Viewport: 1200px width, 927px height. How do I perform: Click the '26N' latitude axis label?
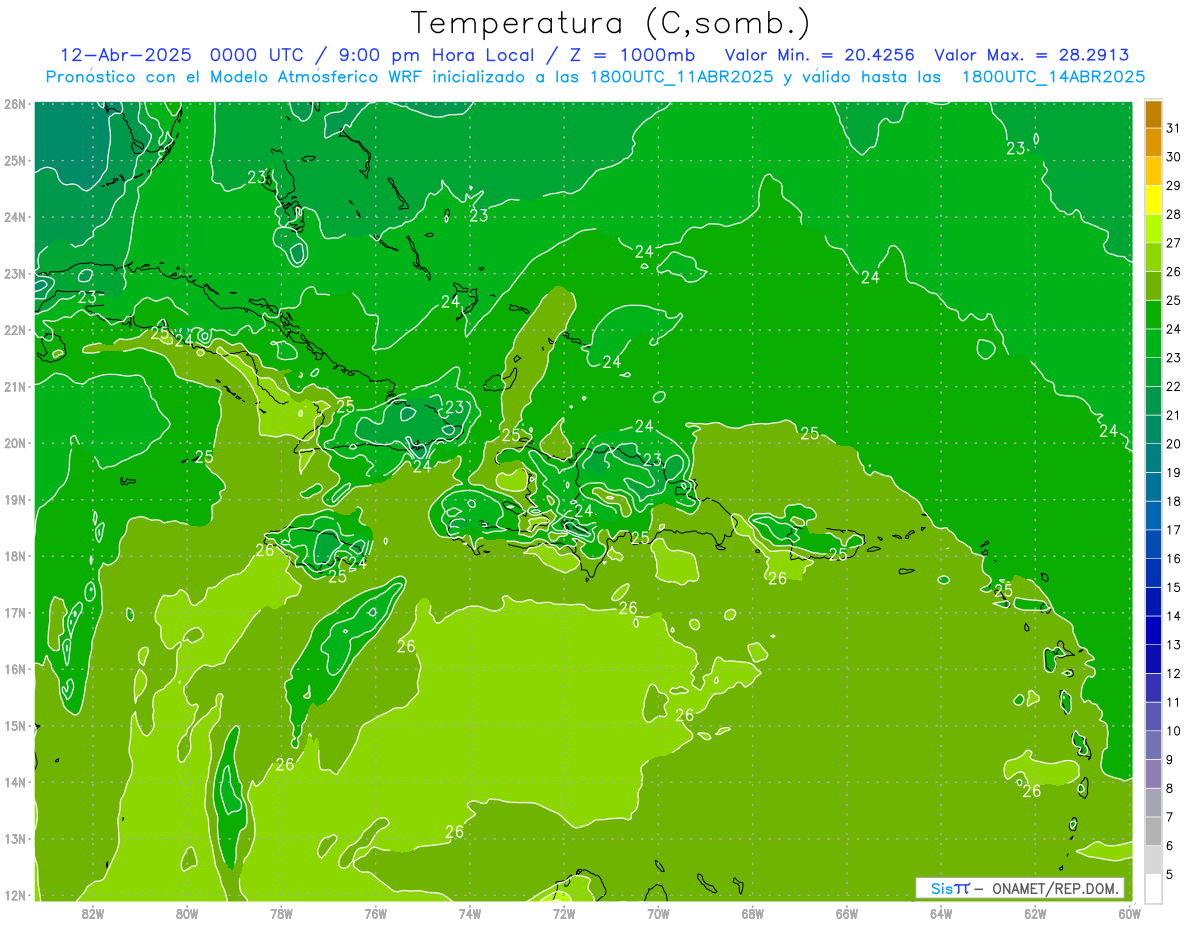tap(15, 104)
